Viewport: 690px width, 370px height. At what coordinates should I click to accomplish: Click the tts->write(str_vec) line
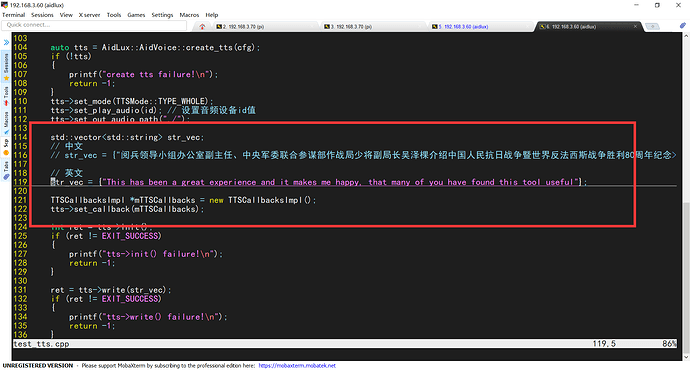(110, 290)
